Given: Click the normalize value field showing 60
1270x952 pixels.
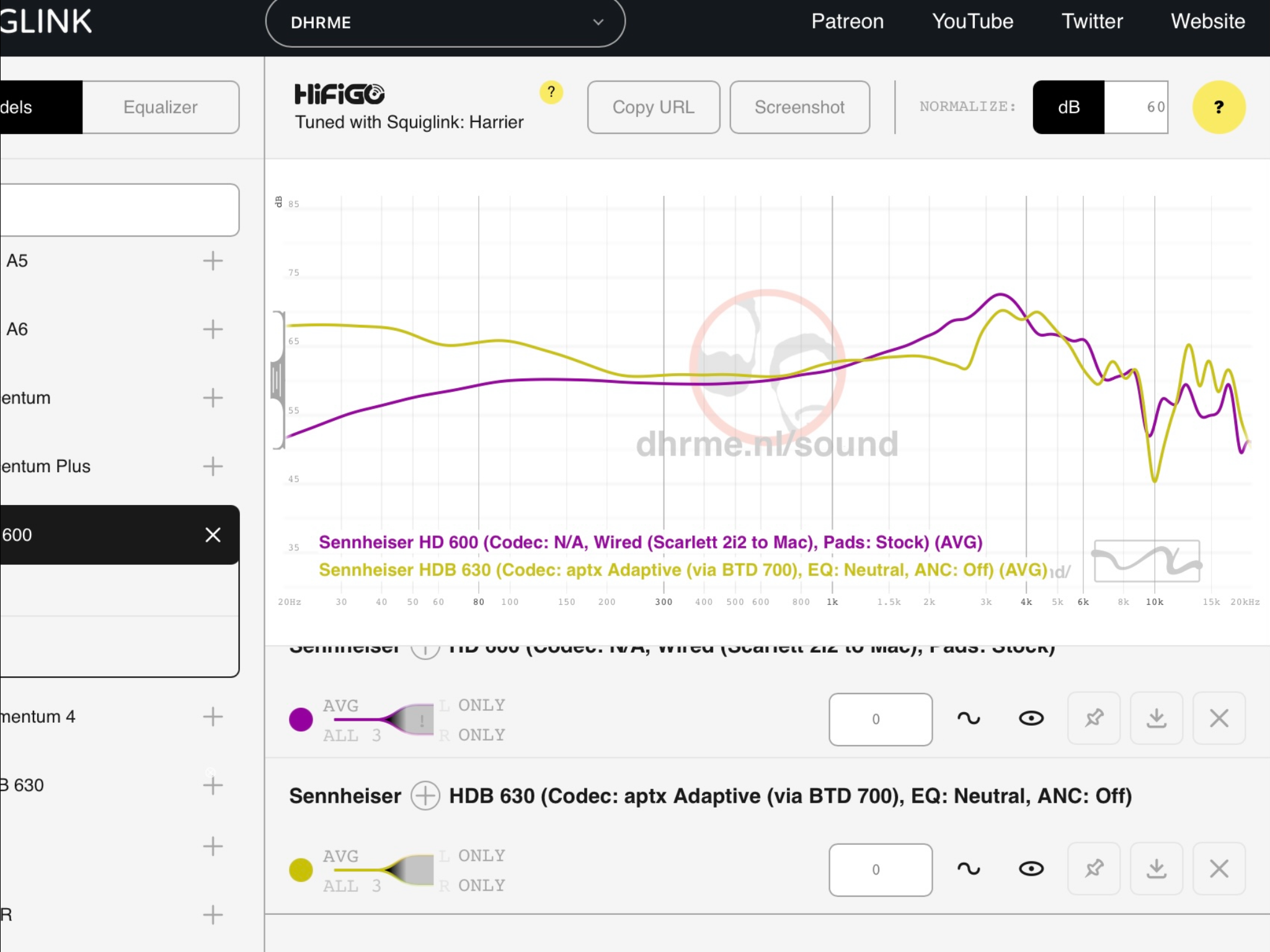Looking at the screenshot, I should [x=1136, y=107].
